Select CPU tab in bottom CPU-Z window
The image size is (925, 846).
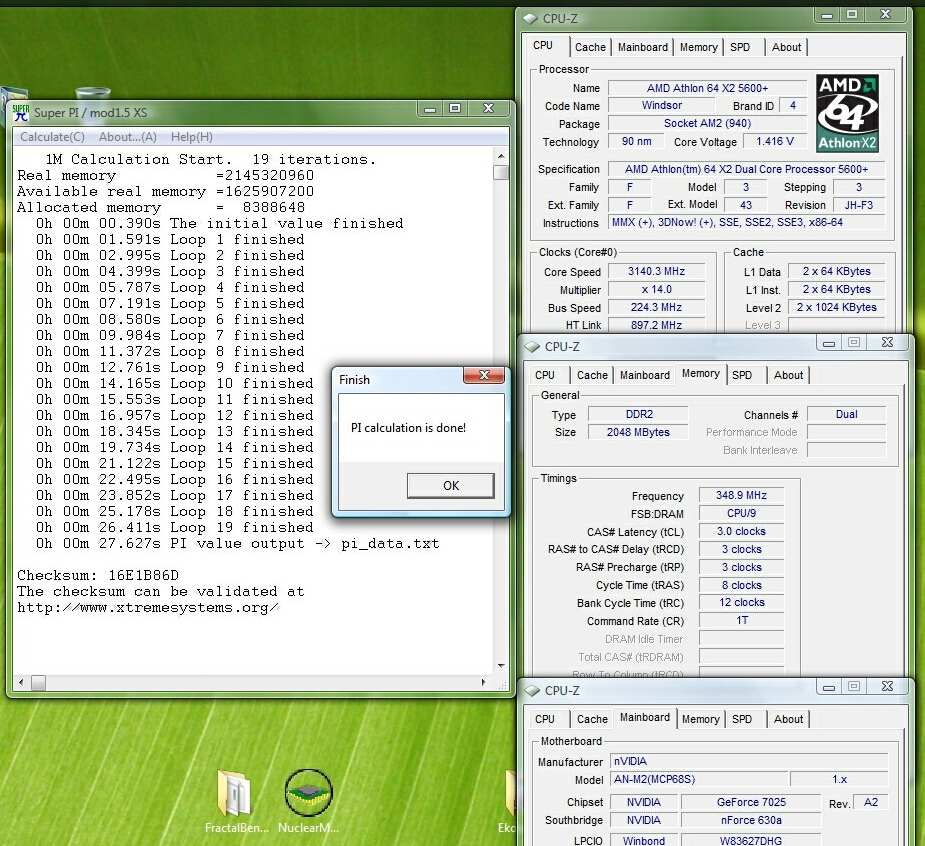(x=544, y=719)
